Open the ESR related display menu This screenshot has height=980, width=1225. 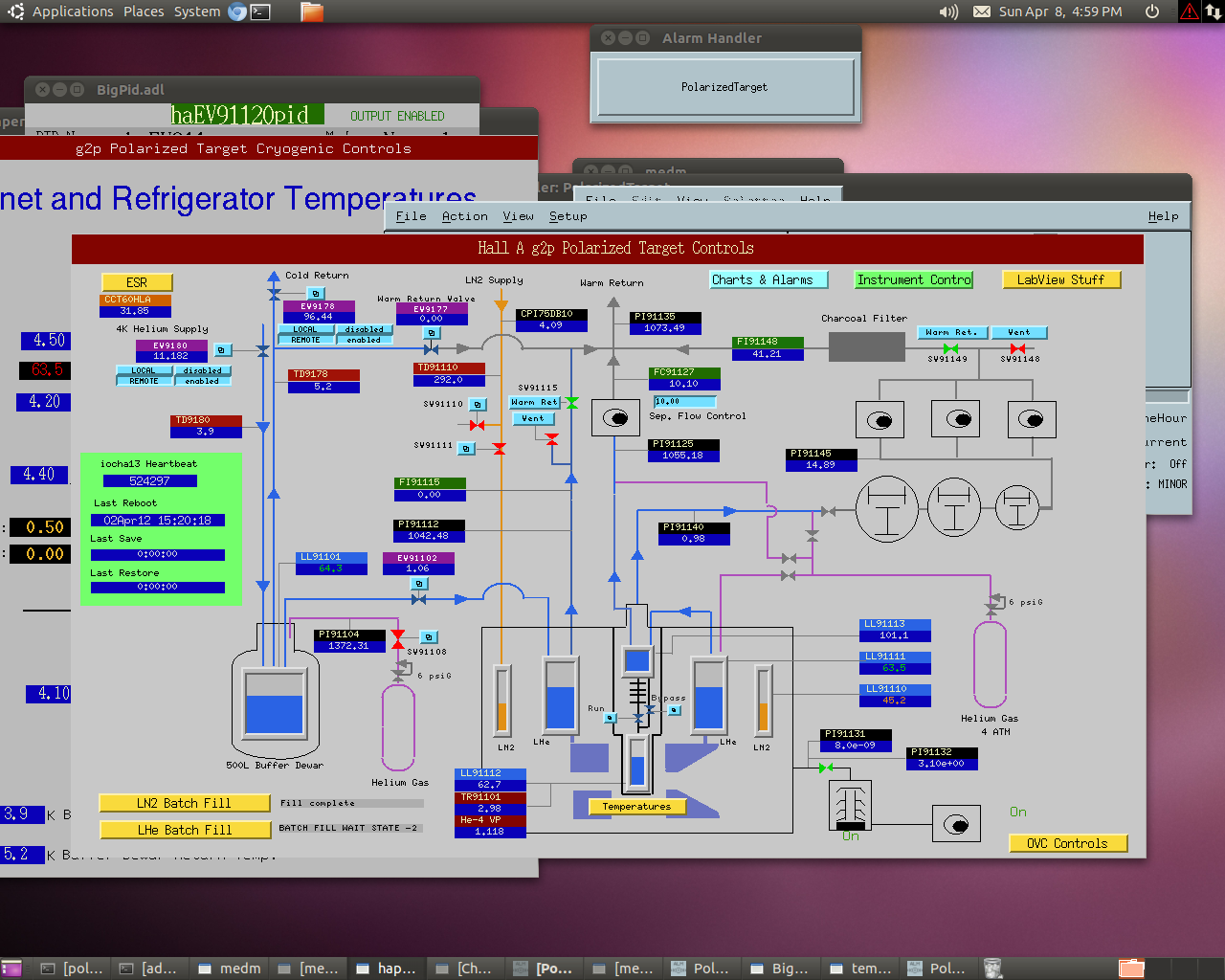coord(137,282)
